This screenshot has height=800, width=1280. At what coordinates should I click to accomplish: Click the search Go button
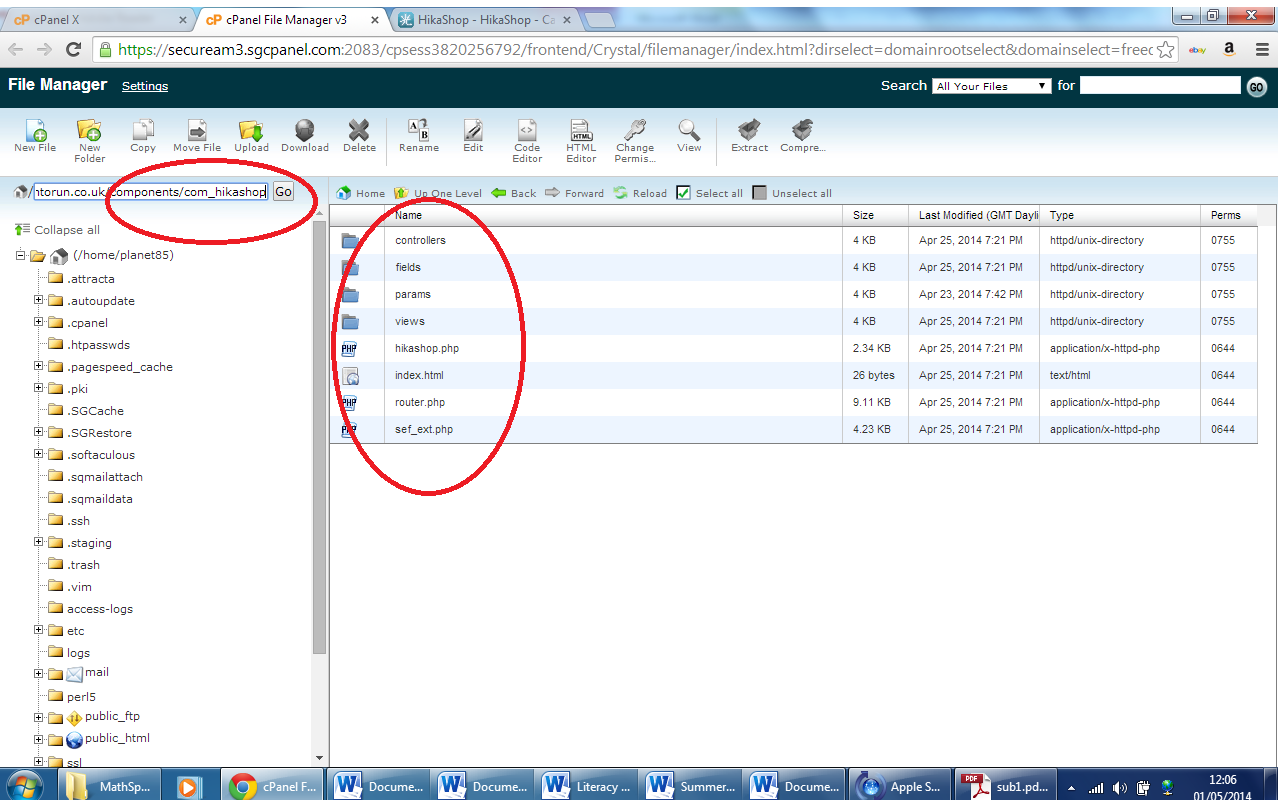point(1257,87)
